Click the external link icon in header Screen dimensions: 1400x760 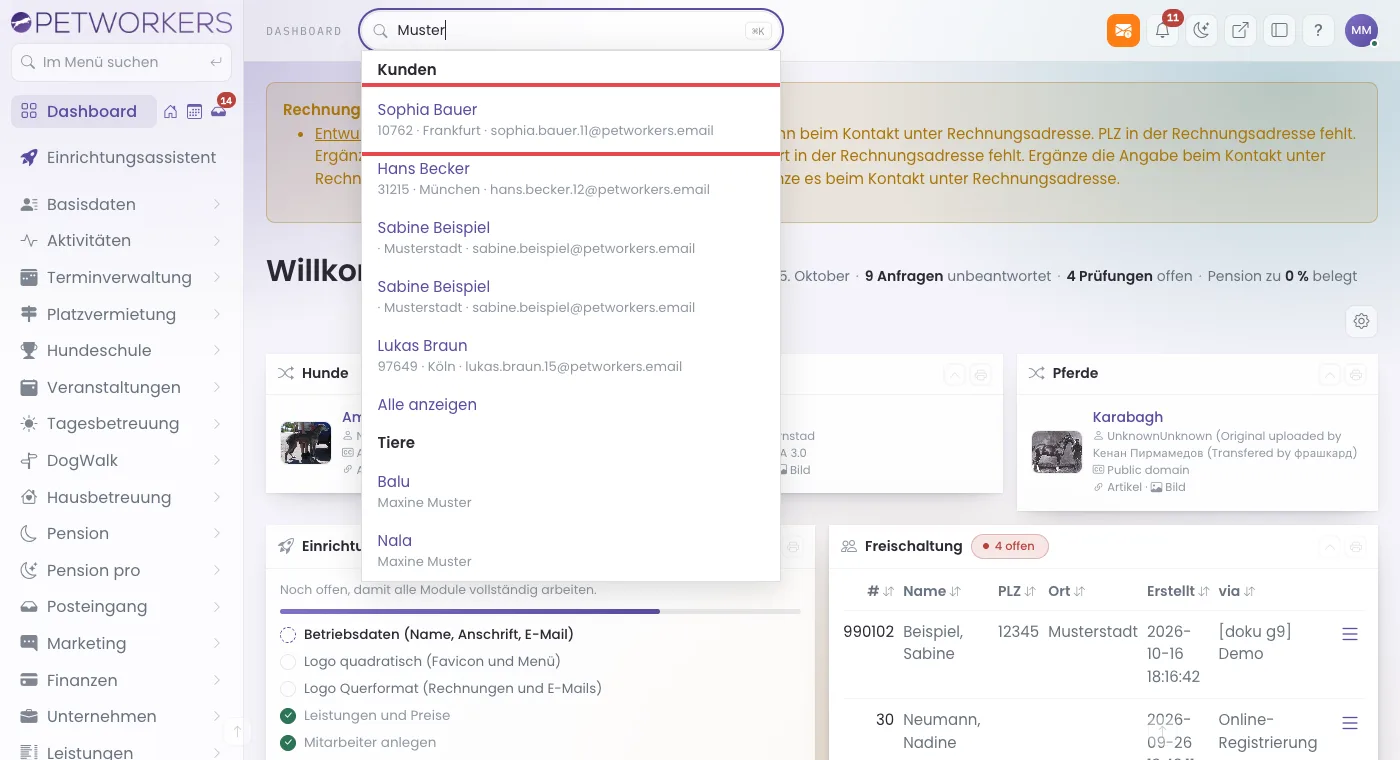click(1240, 30)
